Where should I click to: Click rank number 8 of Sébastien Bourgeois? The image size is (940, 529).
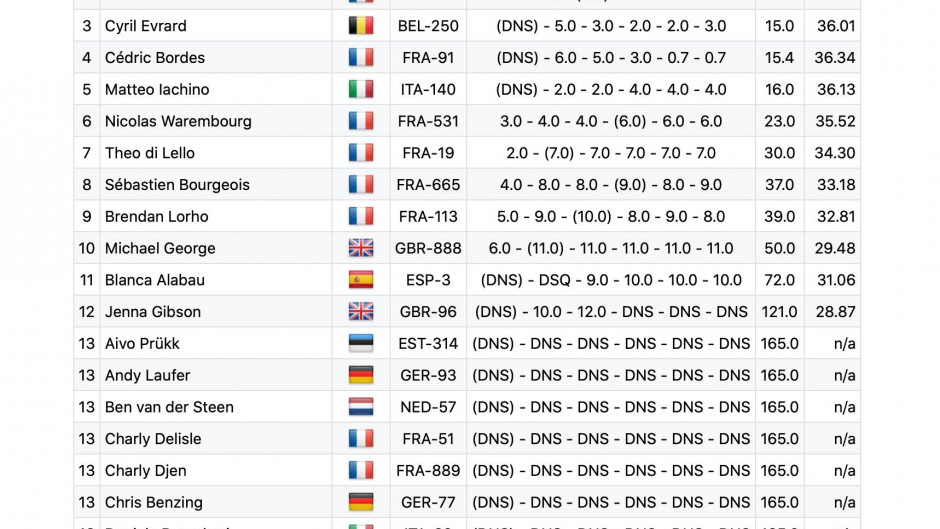87,185
